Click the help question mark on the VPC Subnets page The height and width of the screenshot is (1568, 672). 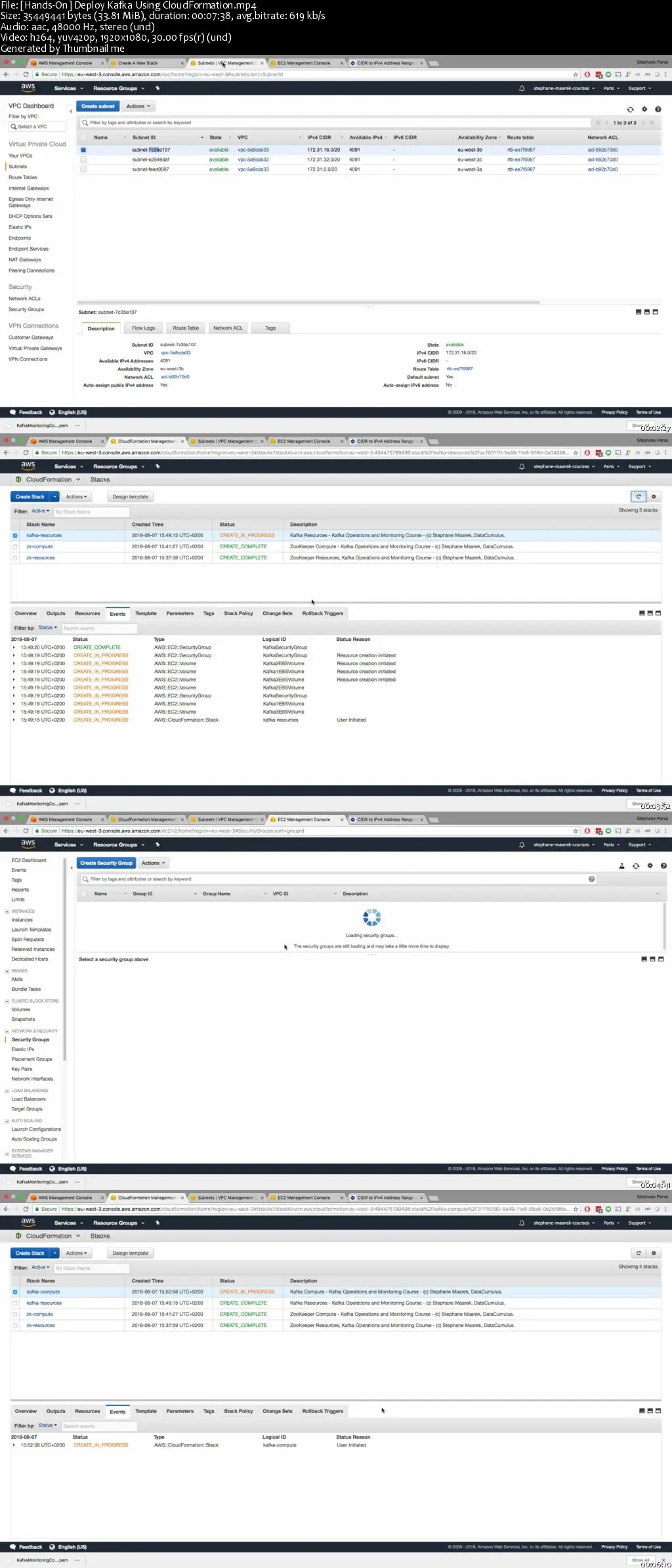(x=658, y=110)
